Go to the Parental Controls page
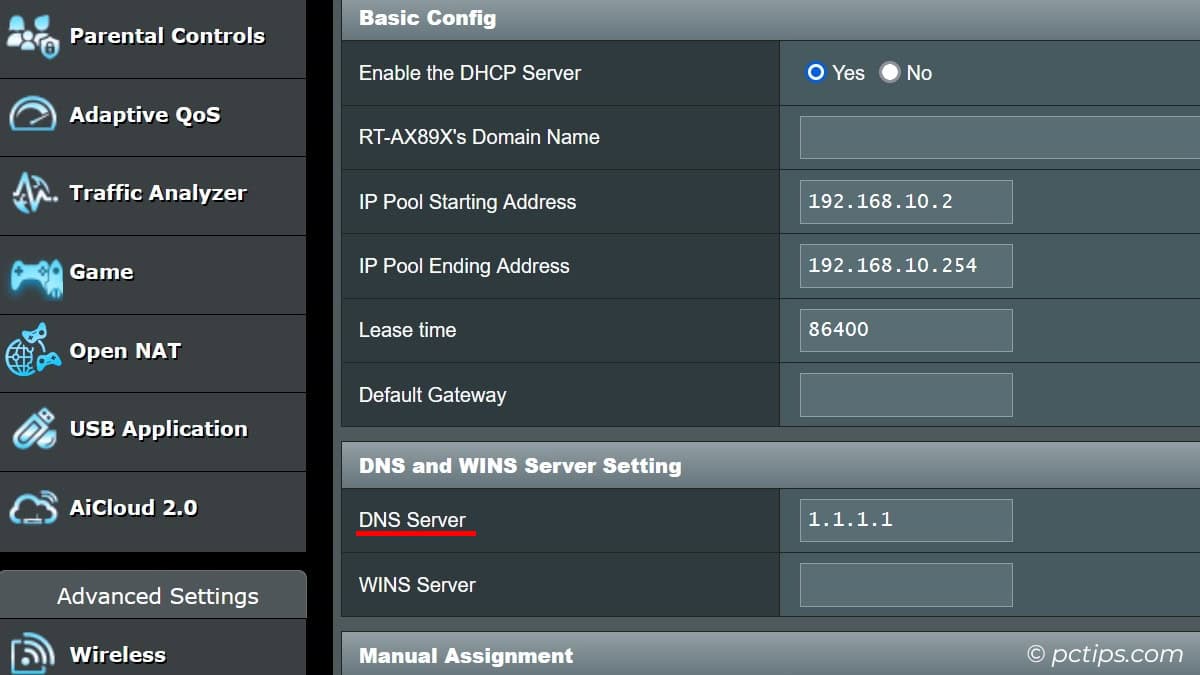Screen dimensions: 1200x675 [x=167, y=36]
